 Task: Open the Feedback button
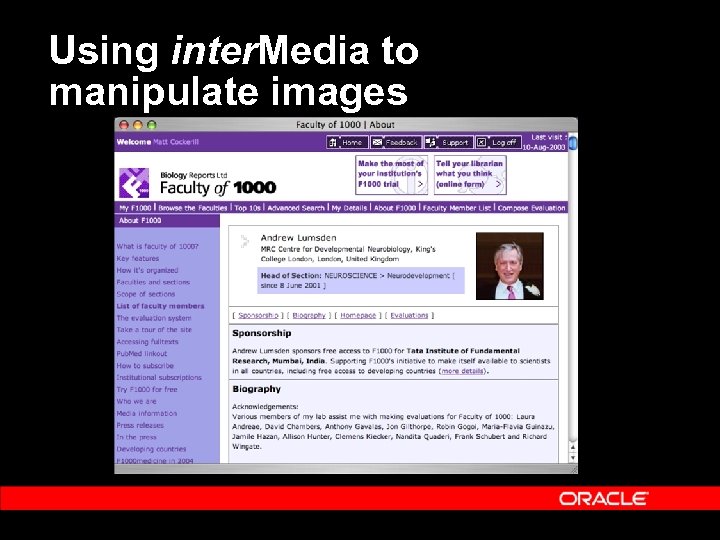click(396, 142)
